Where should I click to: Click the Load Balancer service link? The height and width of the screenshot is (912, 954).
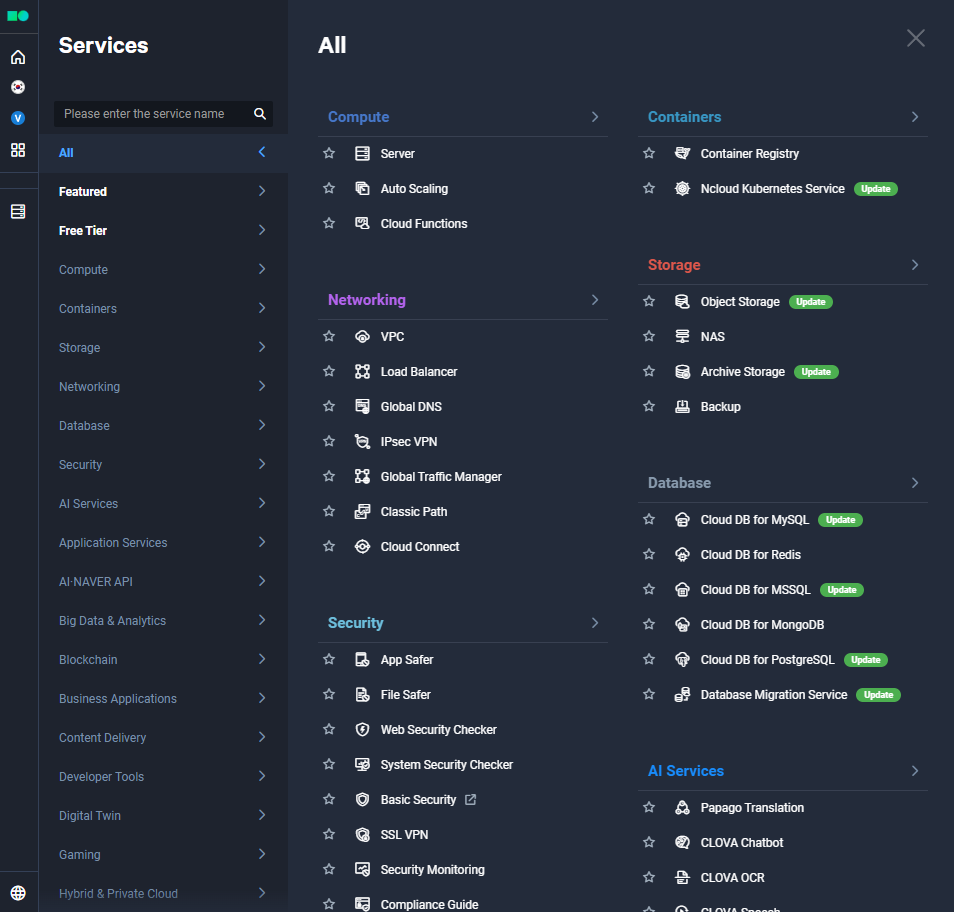pyautogui.click(x=419, y=371)
